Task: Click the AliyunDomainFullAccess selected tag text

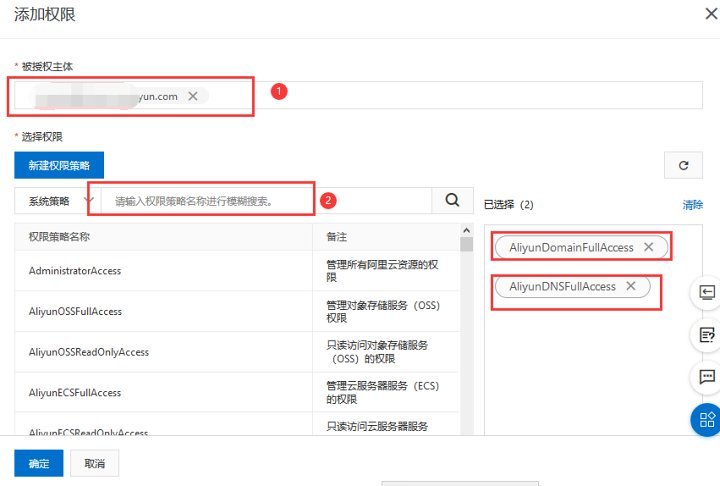Action: (571, 248)
